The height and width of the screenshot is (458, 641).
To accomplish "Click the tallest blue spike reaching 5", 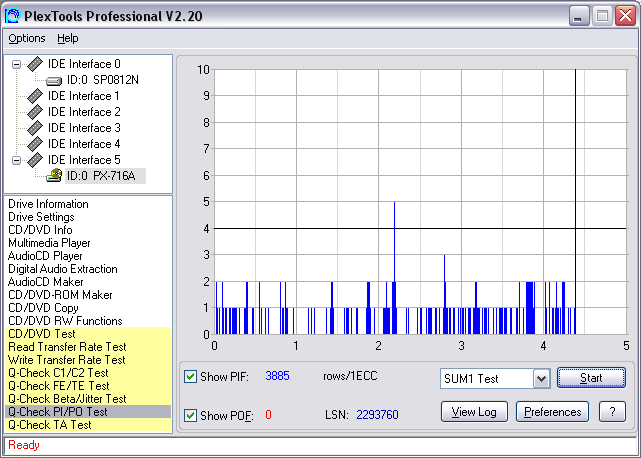I will coord(394,268).
